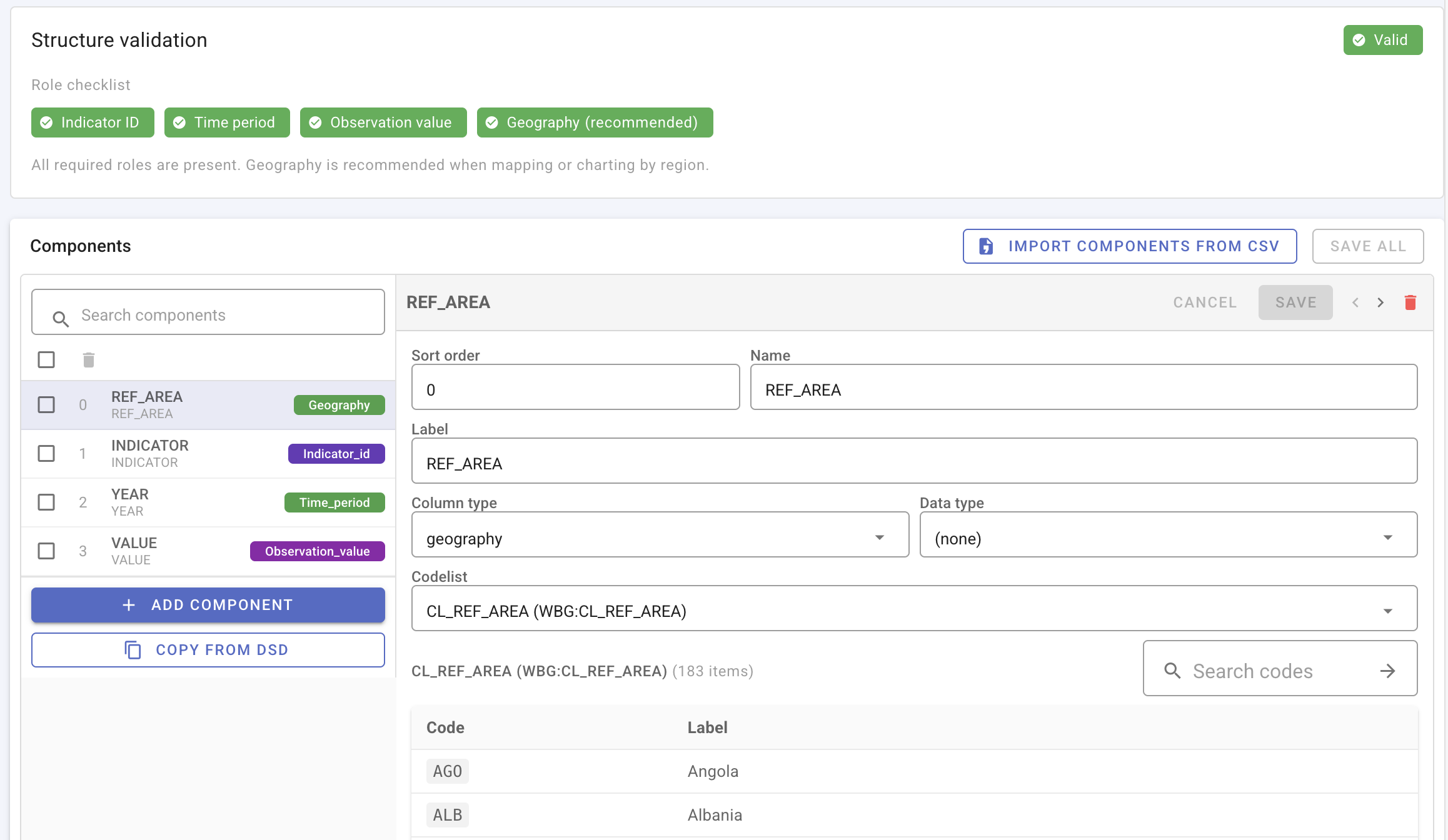Image resolution: width=1448 pixels, height=840 pixels.
Task: Select the INDICATOR component row
Action: pos(208,454)
